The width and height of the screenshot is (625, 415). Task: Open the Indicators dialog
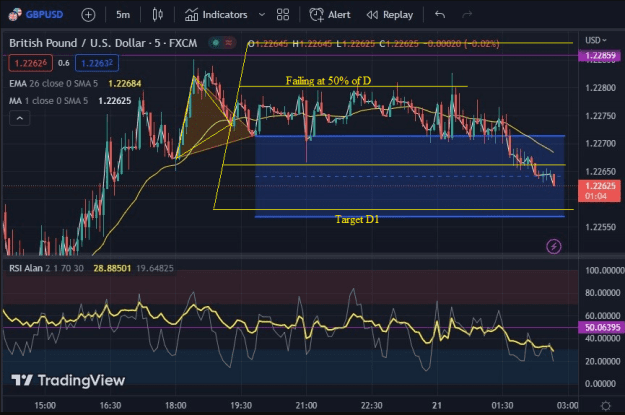coord(216,15)
